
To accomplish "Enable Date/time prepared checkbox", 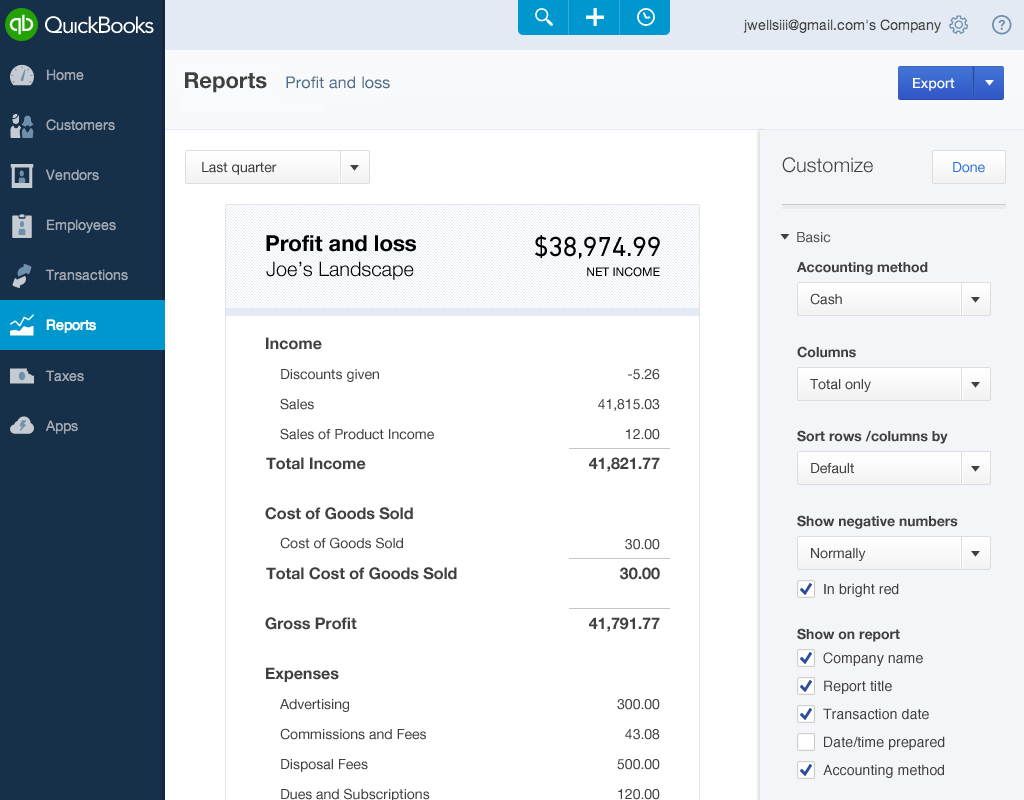I will (x=806, y=742).
